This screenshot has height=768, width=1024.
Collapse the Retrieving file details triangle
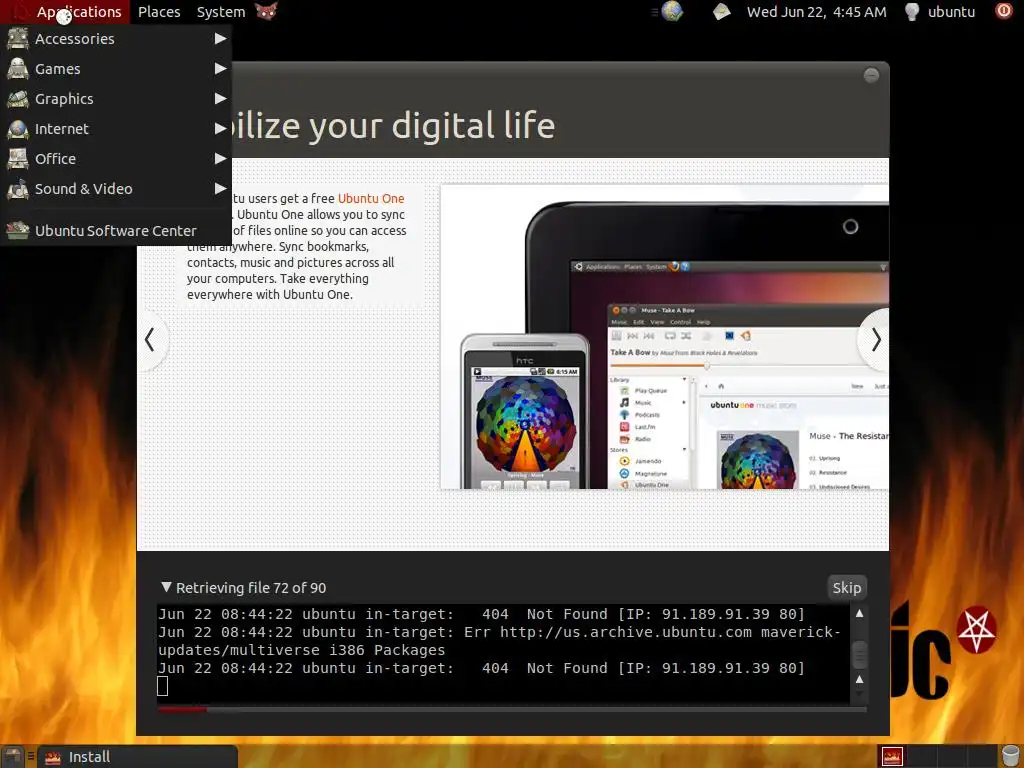click(x=167, y=587)
